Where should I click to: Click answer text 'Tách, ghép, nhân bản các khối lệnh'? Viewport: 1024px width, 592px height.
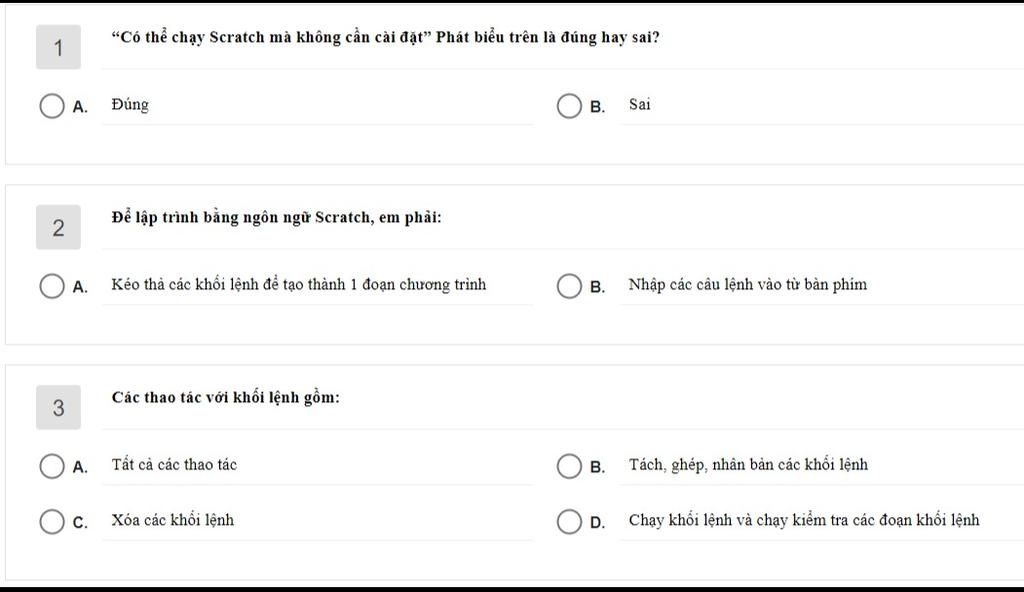748,465
